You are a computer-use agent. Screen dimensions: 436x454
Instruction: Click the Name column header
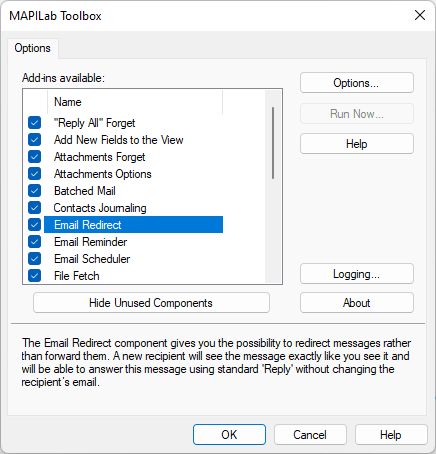[135, 102]
